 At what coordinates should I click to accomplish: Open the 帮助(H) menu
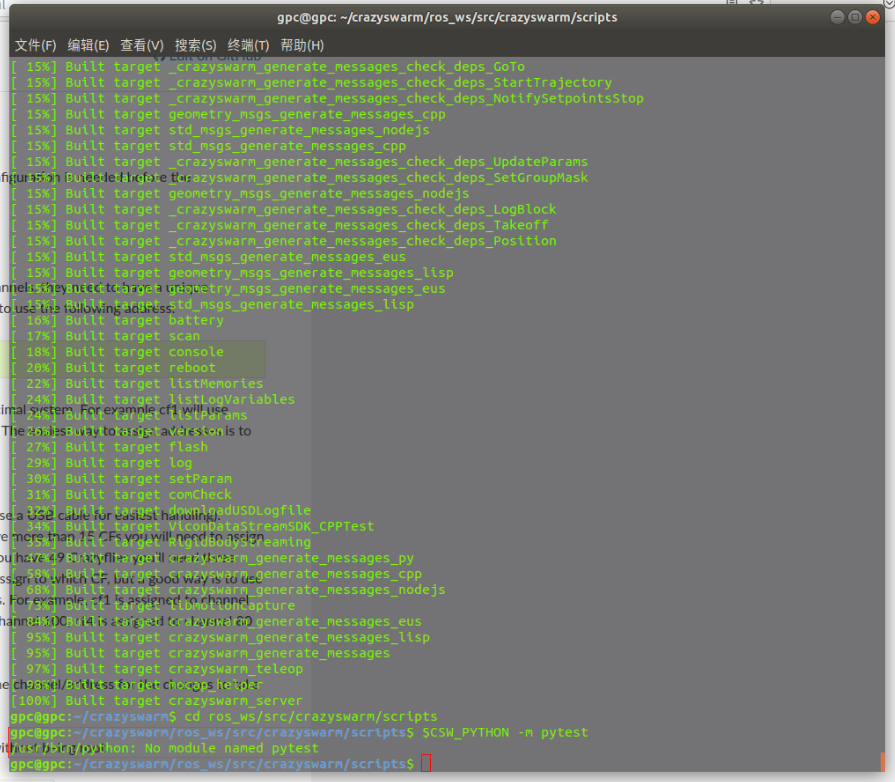(302, 45)
